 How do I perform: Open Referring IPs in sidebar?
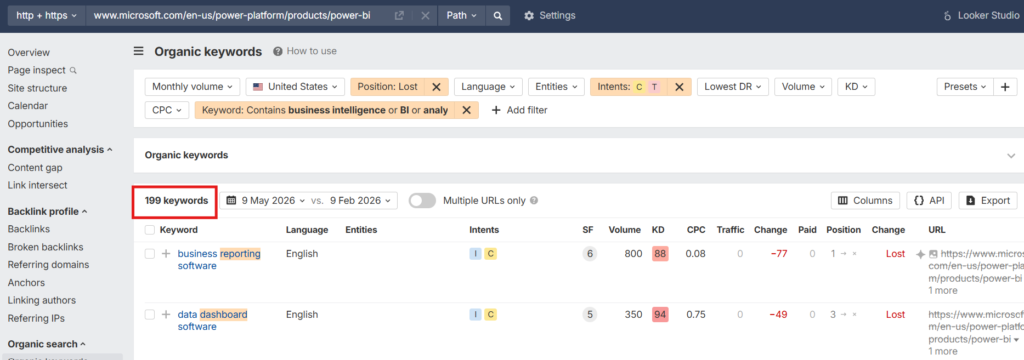point(36,319)
